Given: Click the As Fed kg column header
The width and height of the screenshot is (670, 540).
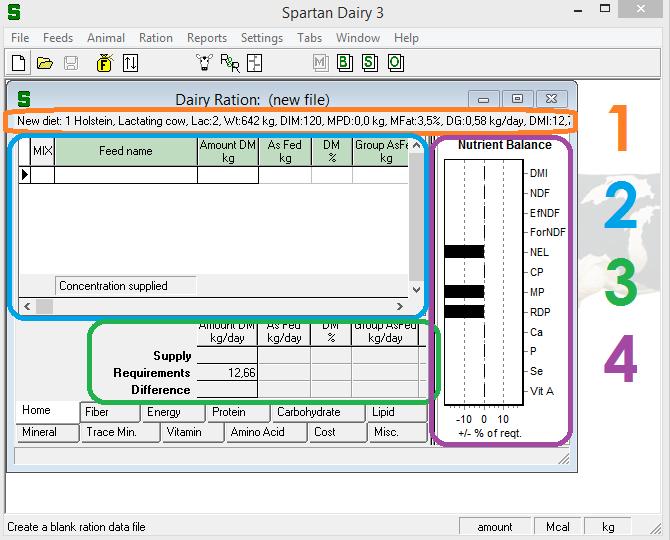Looking at the screenshot, I should pos(285,151).
